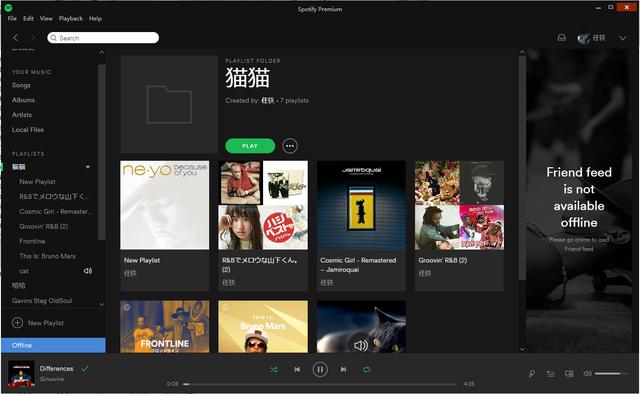Viewport: 640px width, 394px height.
Task: Click the green PLAY button
Action: pyautogui.click(x=250, y=146)
